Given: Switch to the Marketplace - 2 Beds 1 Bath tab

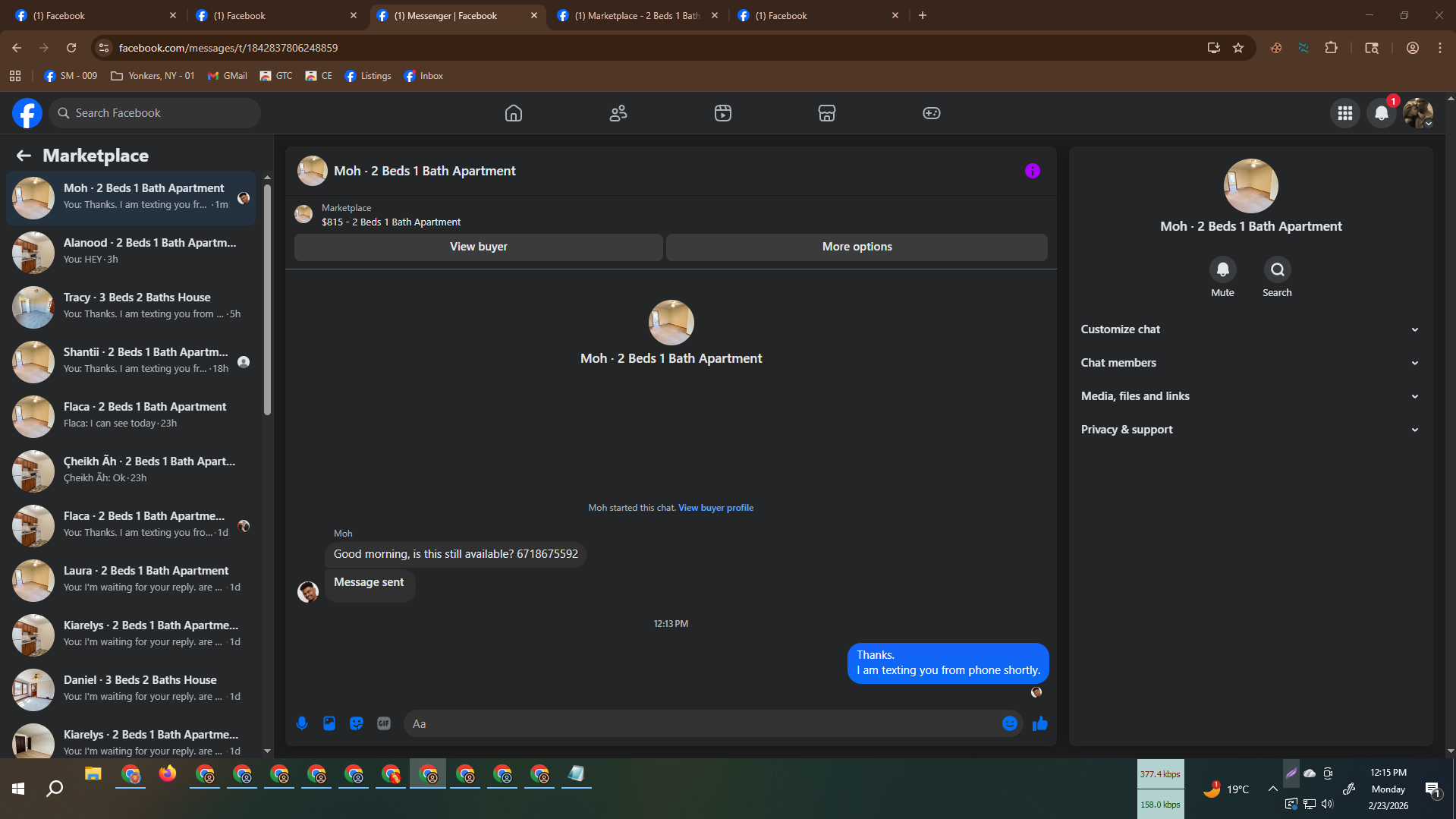Looking at the screenshot, I should click(637, 15).
